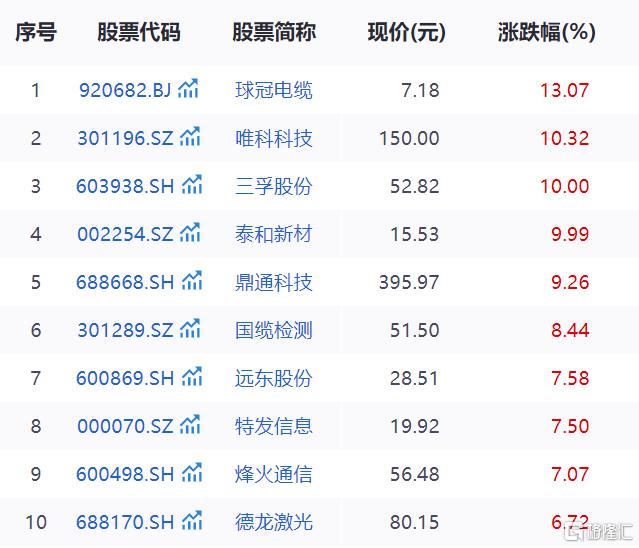Screen dimensions: 639x548
Task: Select the change value 8.44
Action: [x=570, y=330]
